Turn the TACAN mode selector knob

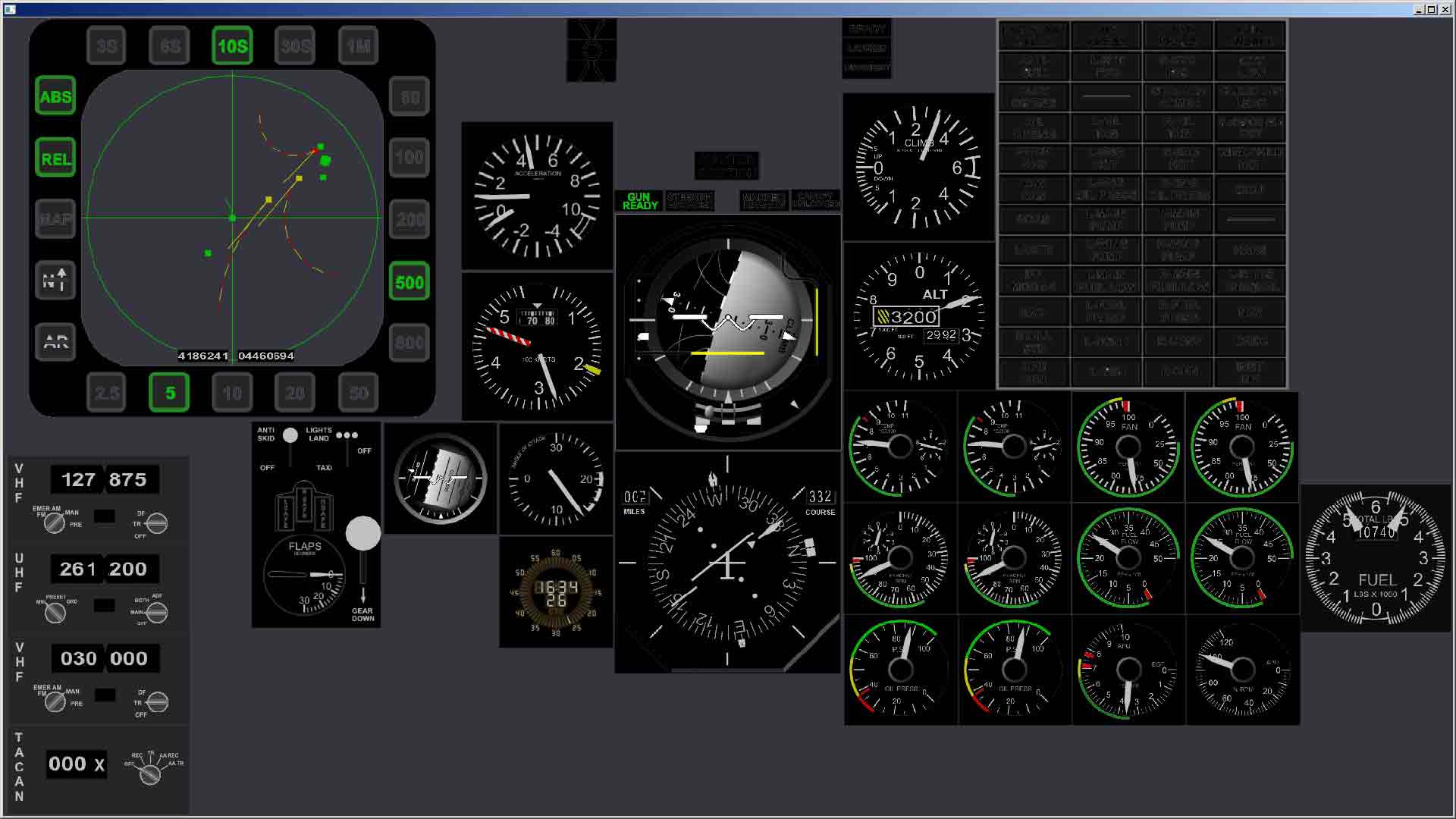click(150, 774)
